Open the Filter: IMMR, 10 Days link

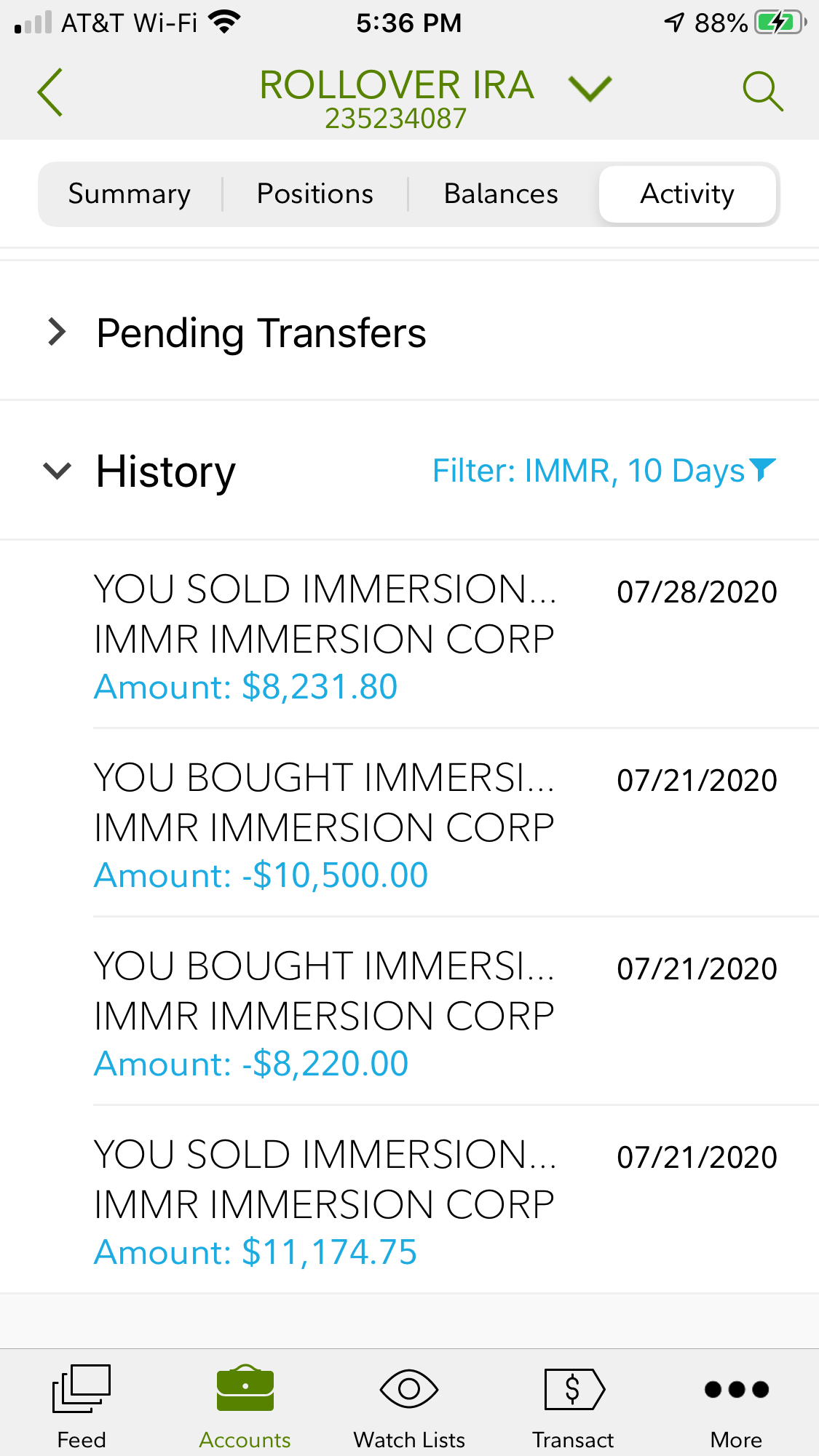tap(588, 471)
